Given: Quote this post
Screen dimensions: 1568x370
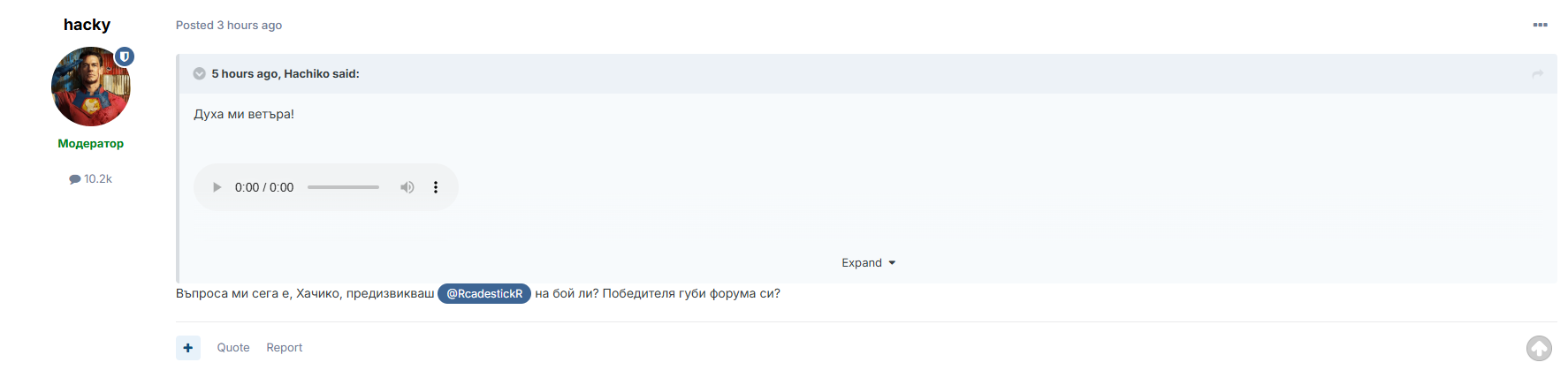Looking at the screenshot, I should click(x=233, y=348).
